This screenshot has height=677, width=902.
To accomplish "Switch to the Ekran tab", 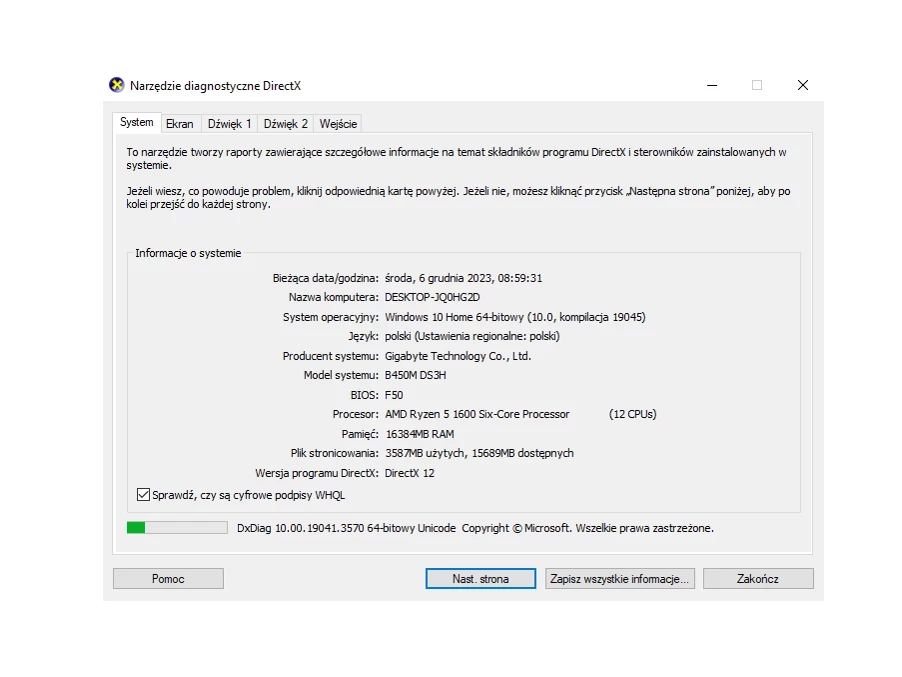I will (x=180, y=124).
